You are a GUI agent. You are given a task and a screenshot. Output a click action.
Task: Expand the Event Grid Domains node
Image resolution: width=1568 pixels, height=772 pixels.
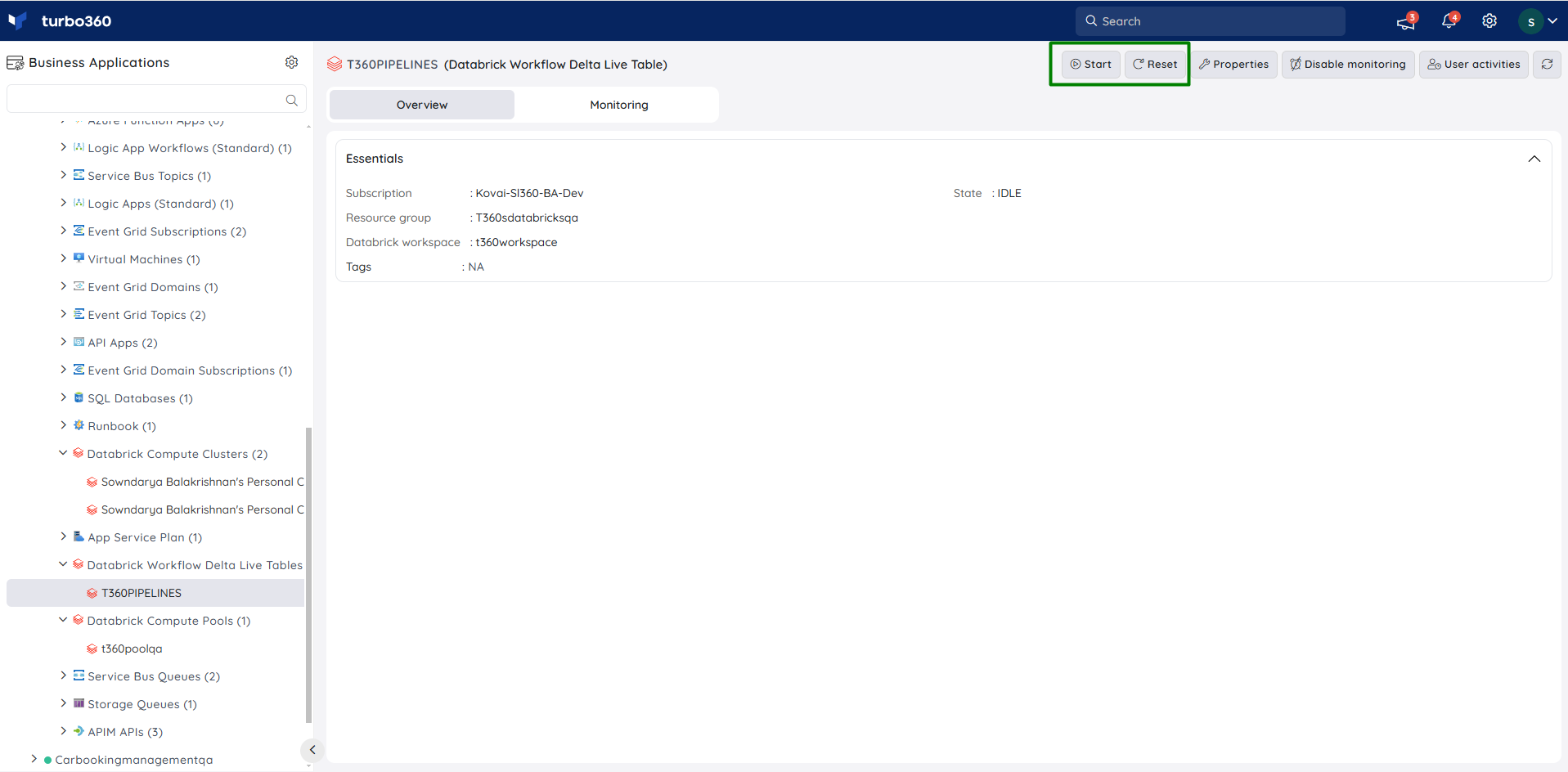[63, 286]
